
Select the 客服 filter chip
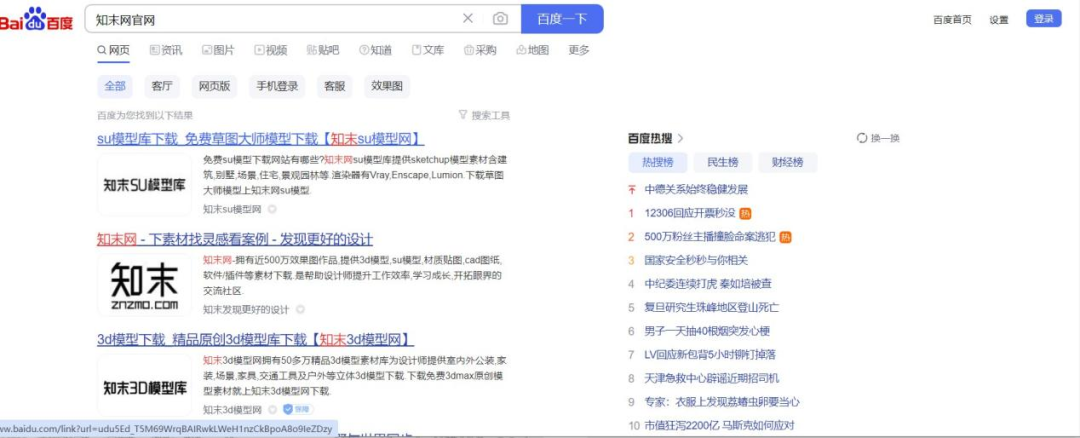335,87
